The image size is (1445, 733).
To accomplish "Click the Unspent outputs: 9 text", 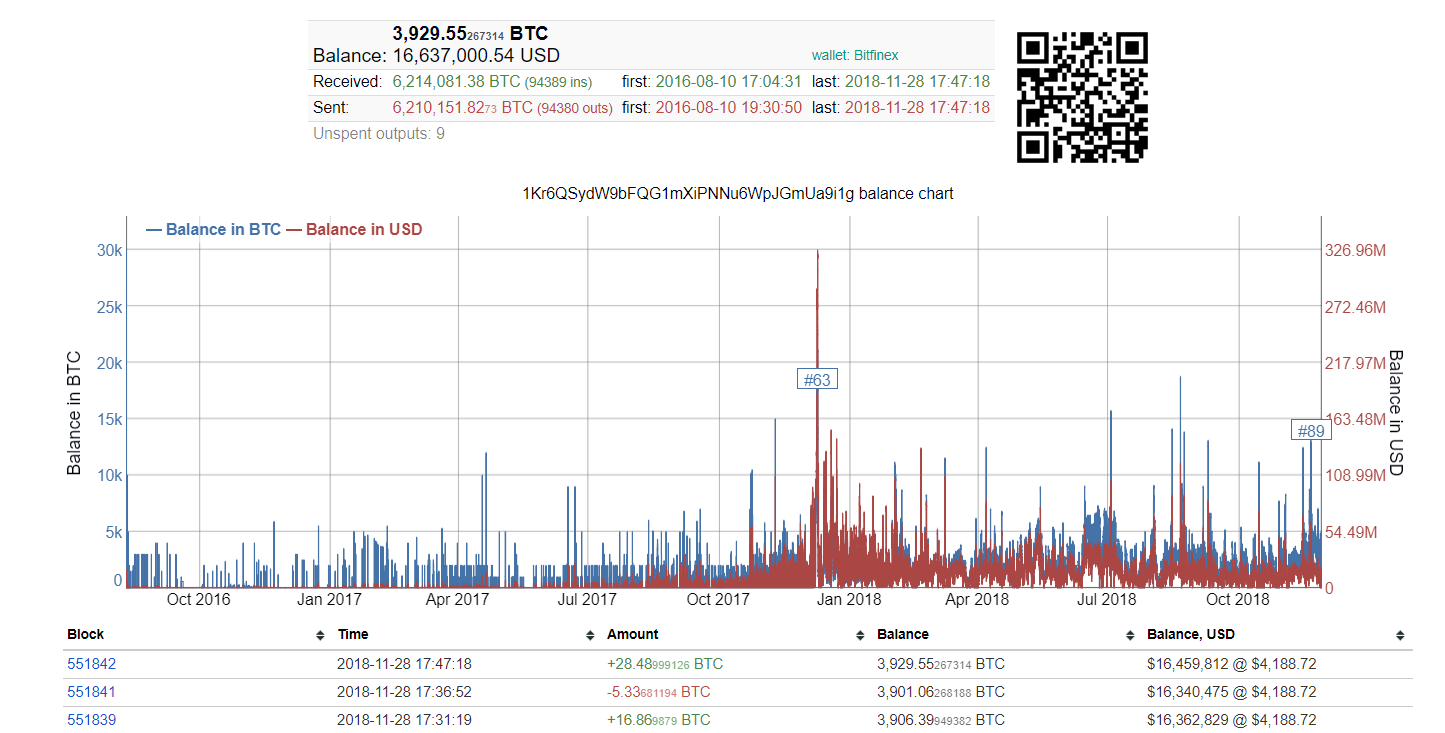I will (378, 133).
